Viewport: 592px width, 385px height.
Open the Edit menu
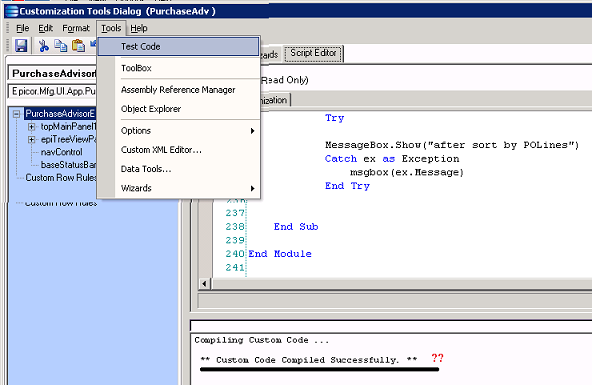[x=46, y=28]
